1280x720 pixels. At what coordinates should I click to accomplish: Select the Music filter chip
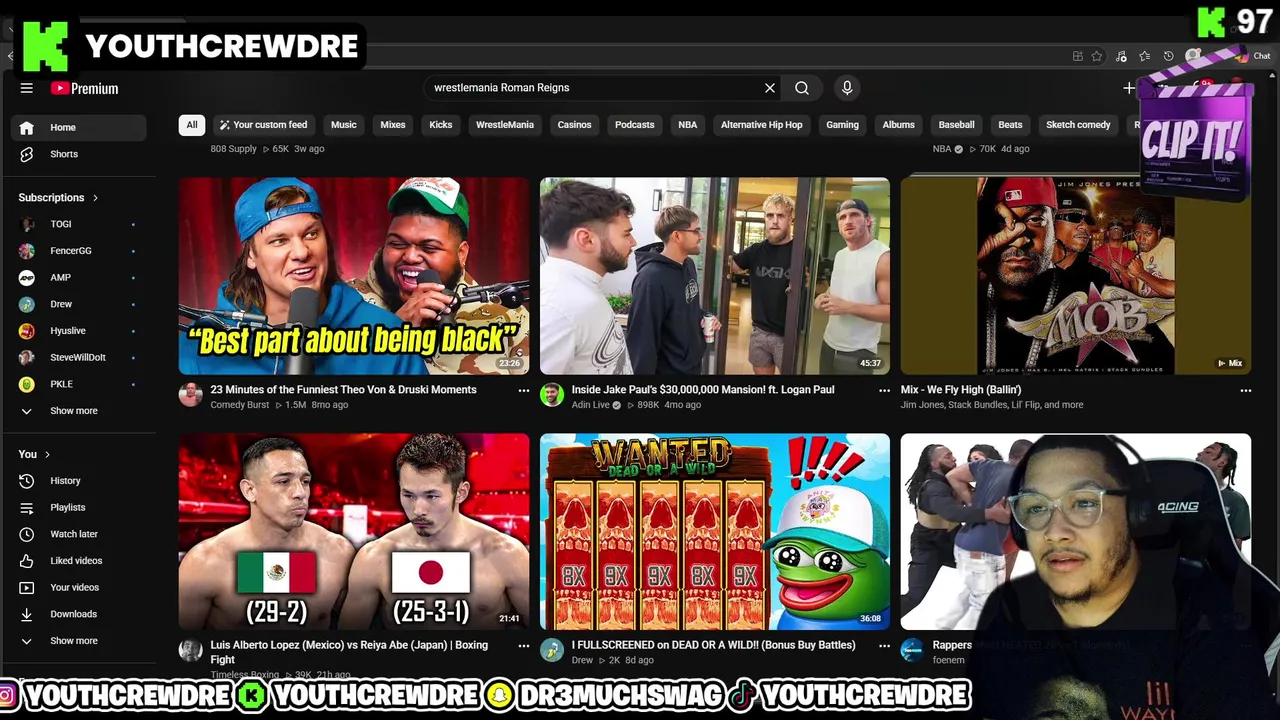pos(344,125)
